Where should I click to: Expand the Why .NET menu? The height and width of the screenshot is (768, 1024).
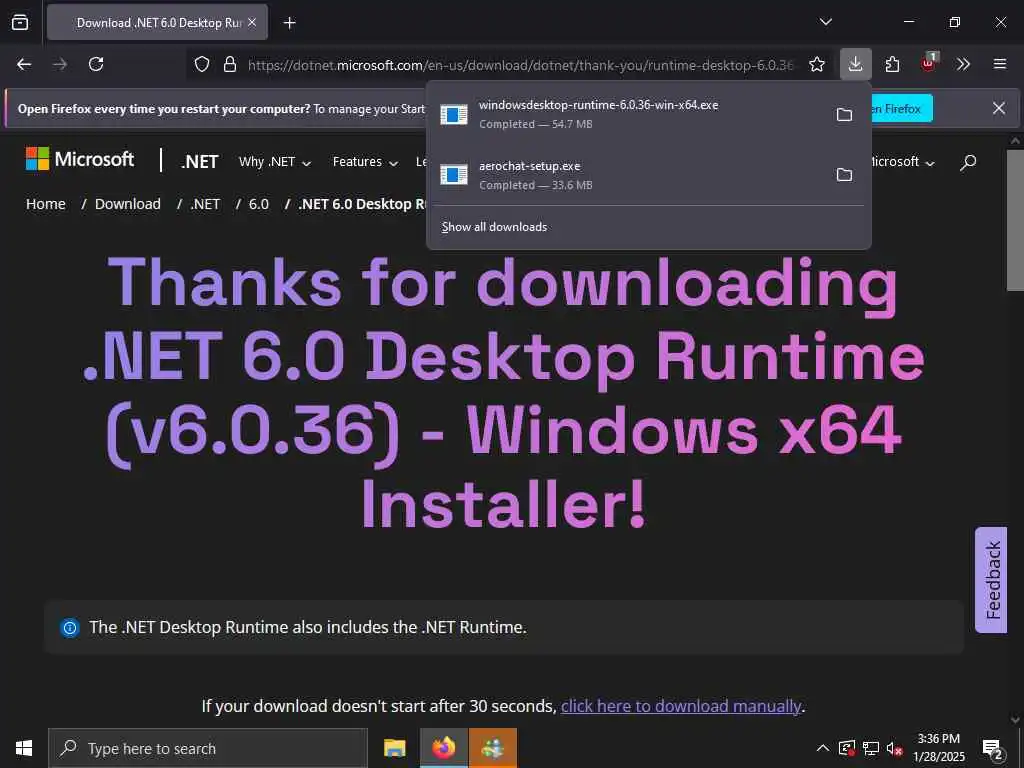click(274, 162)
